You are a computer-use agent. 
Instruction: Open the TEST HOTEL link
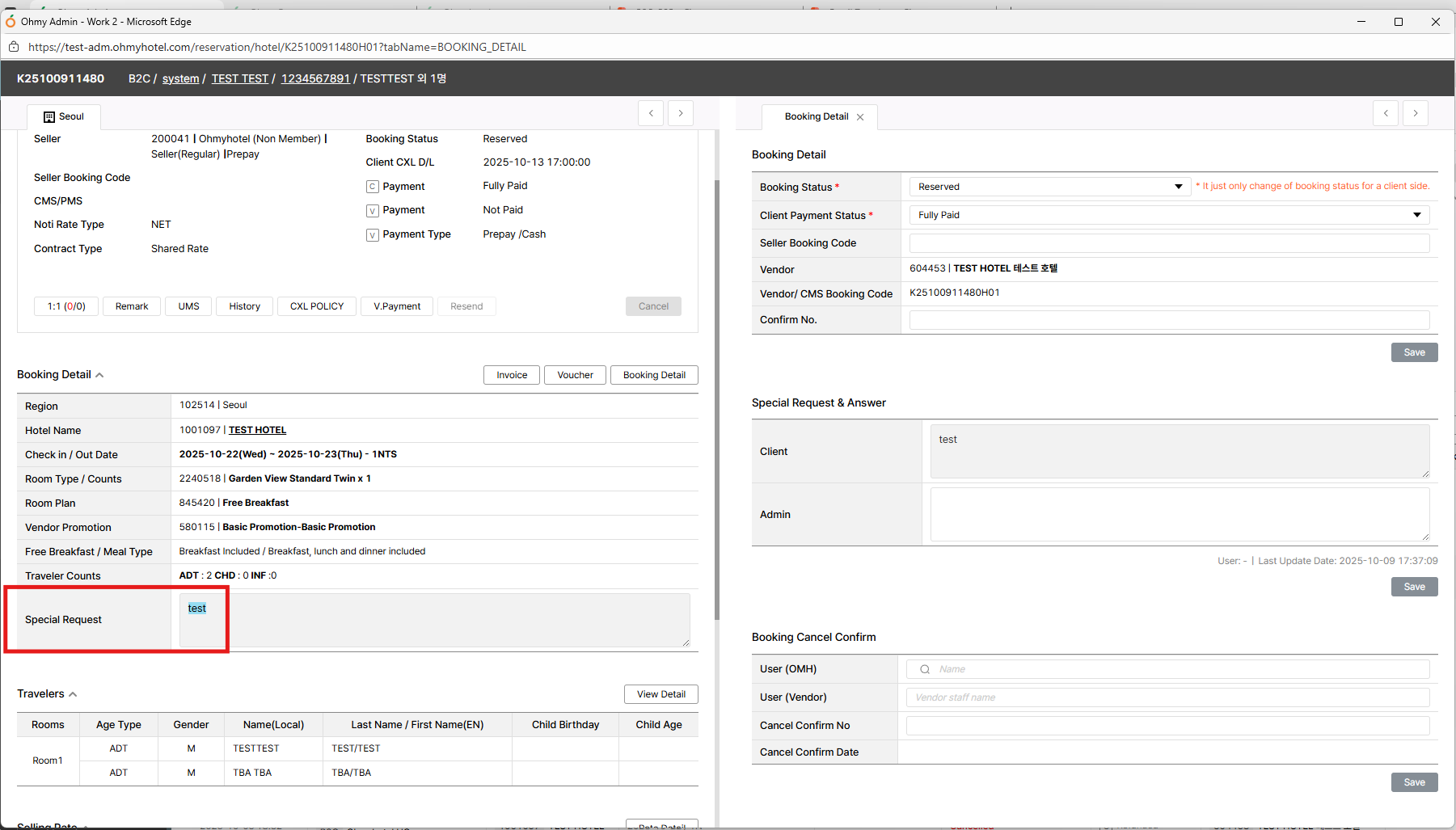[x=257, y=430]
